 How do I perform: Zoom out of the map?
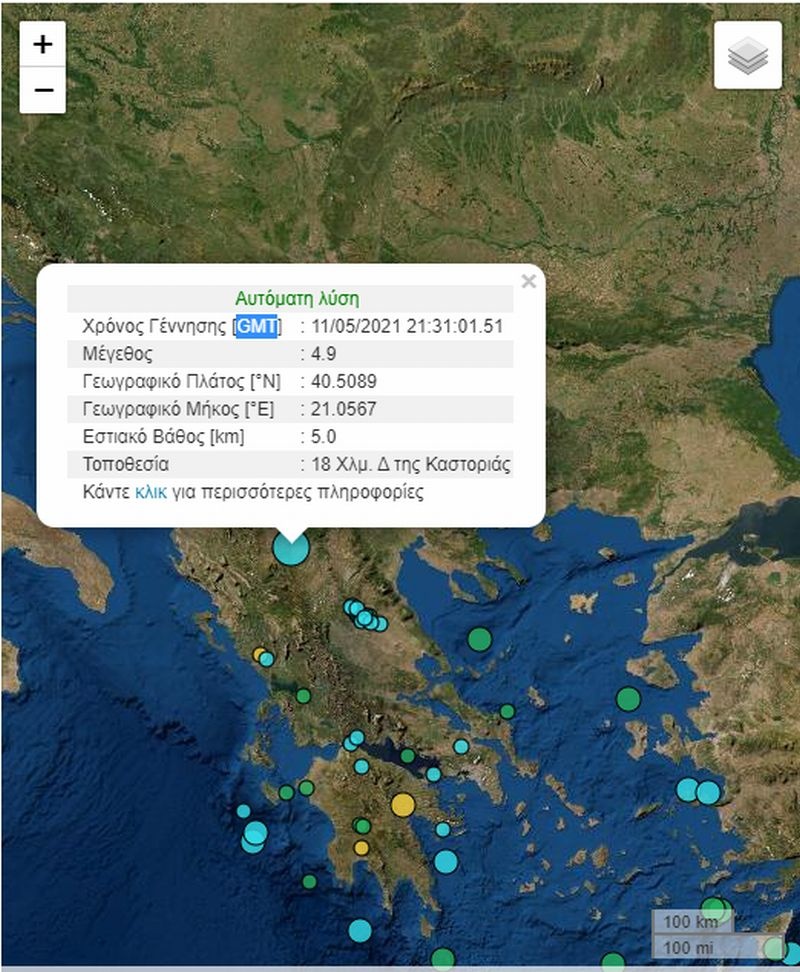43,91
